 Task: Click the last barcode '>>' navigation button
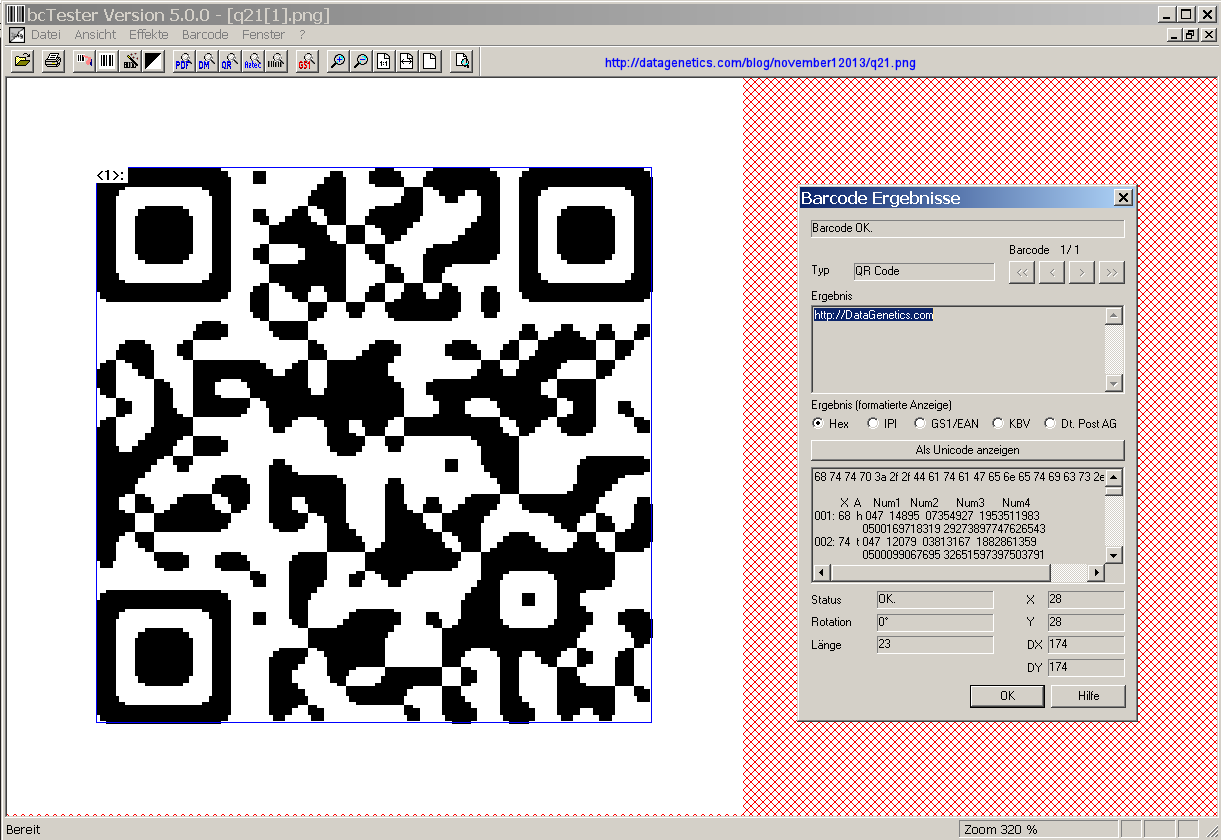(x=1111, y=272)
